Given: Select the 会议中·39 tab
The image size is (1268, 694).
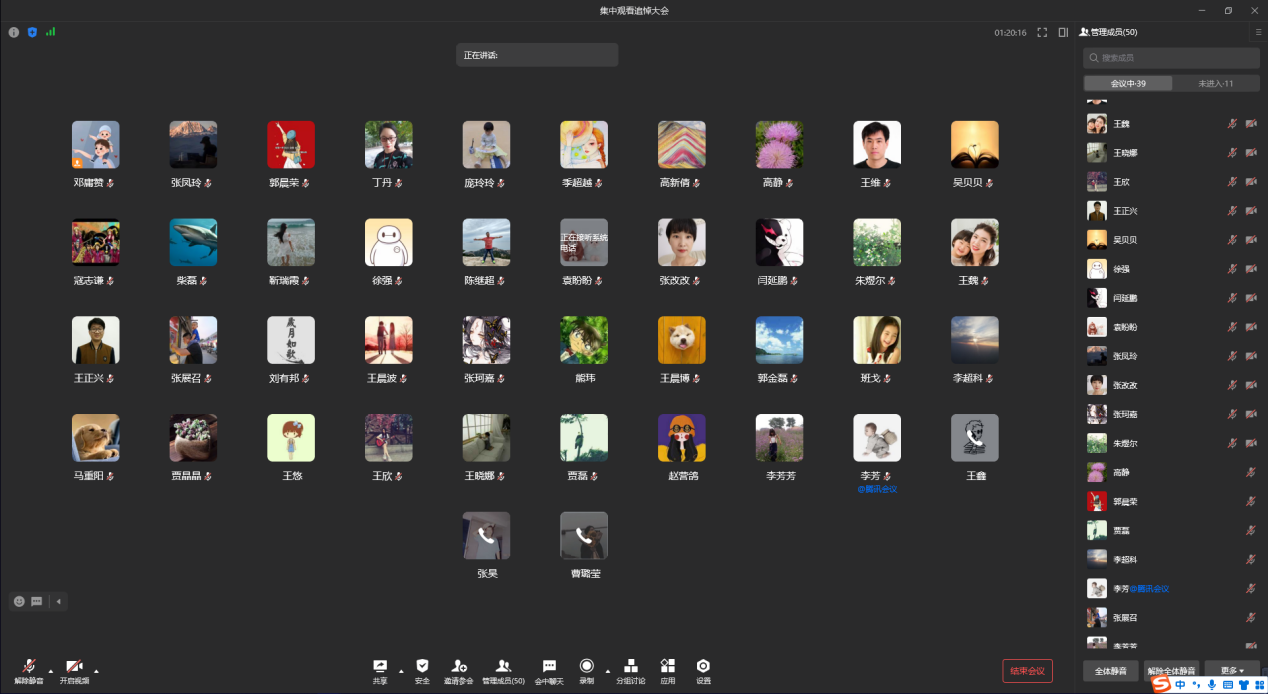Looking at the screenshot, I should [1128, 84].
